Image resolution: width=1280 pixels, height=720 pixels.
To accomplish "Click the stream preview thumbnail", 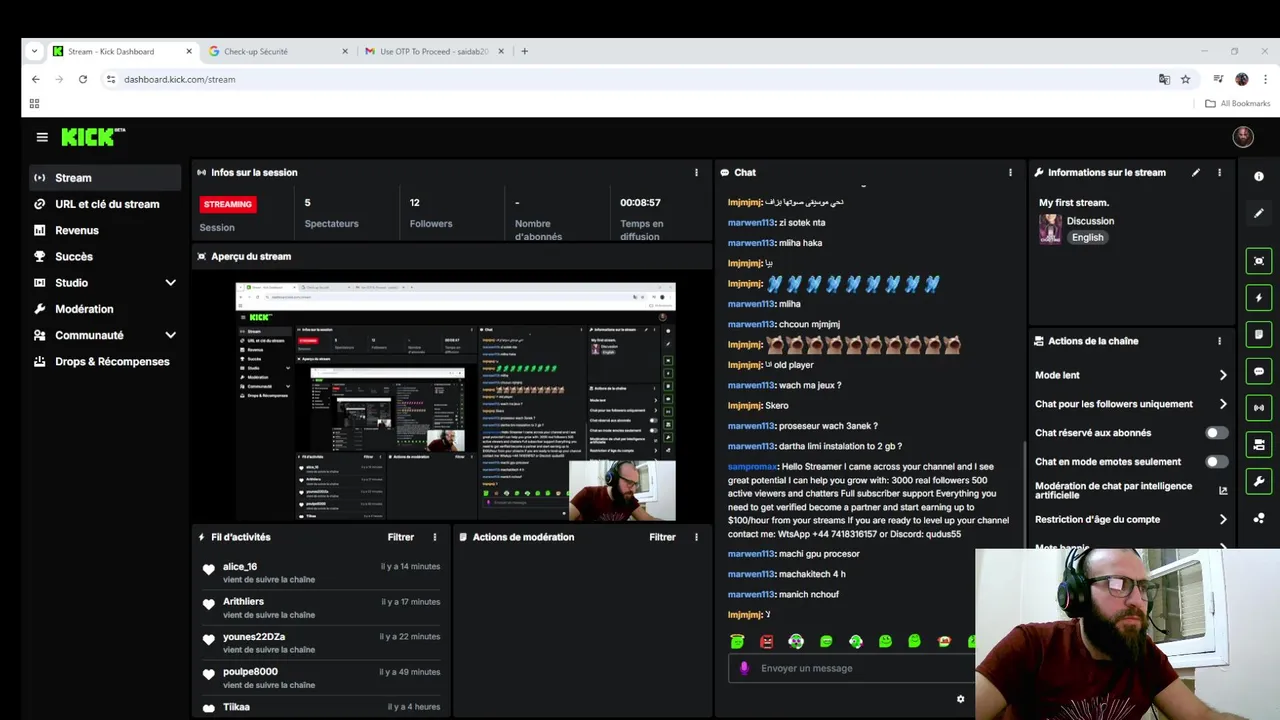I will tap(455, 402).
